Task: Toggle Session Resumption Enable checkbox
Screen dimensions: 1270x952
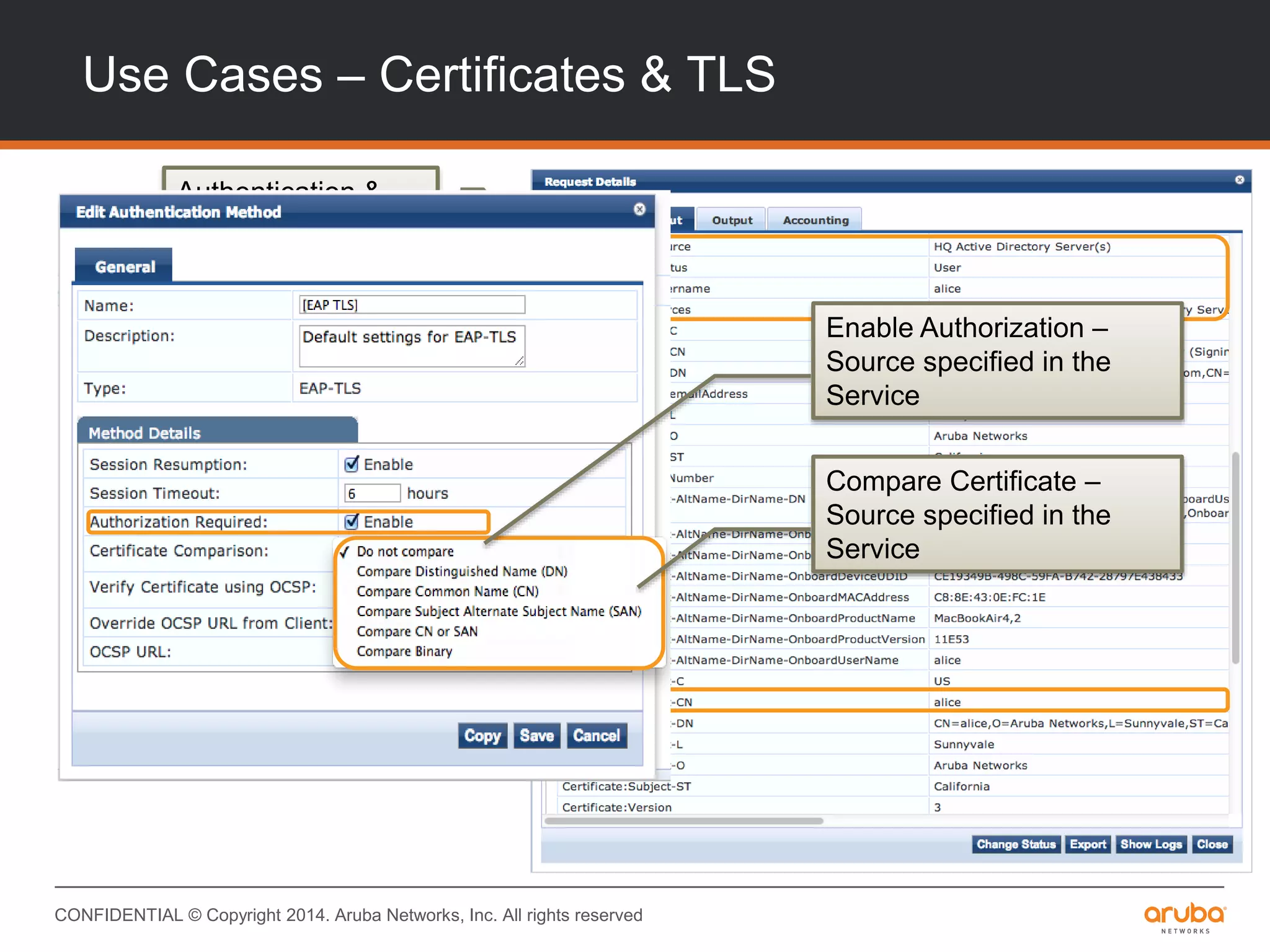Action: pyautogui.click(x=352, y=464)
